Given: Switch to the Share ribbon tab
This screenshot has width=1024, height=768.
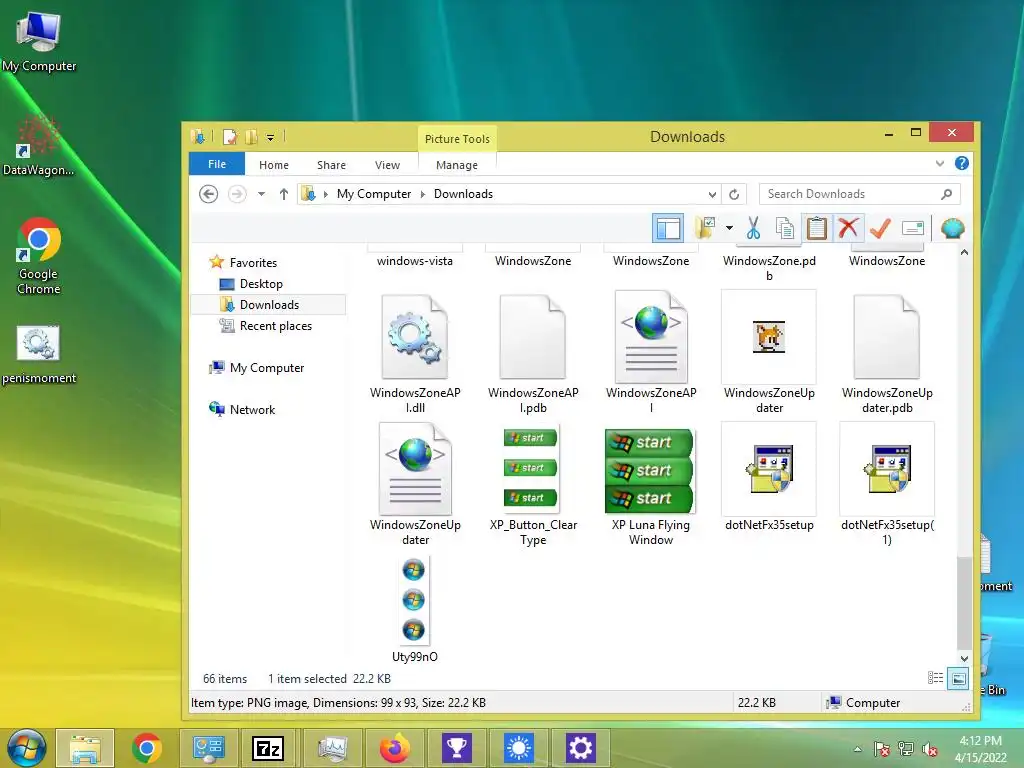Looking at the screenshot, I should click(x=331, y=165).
